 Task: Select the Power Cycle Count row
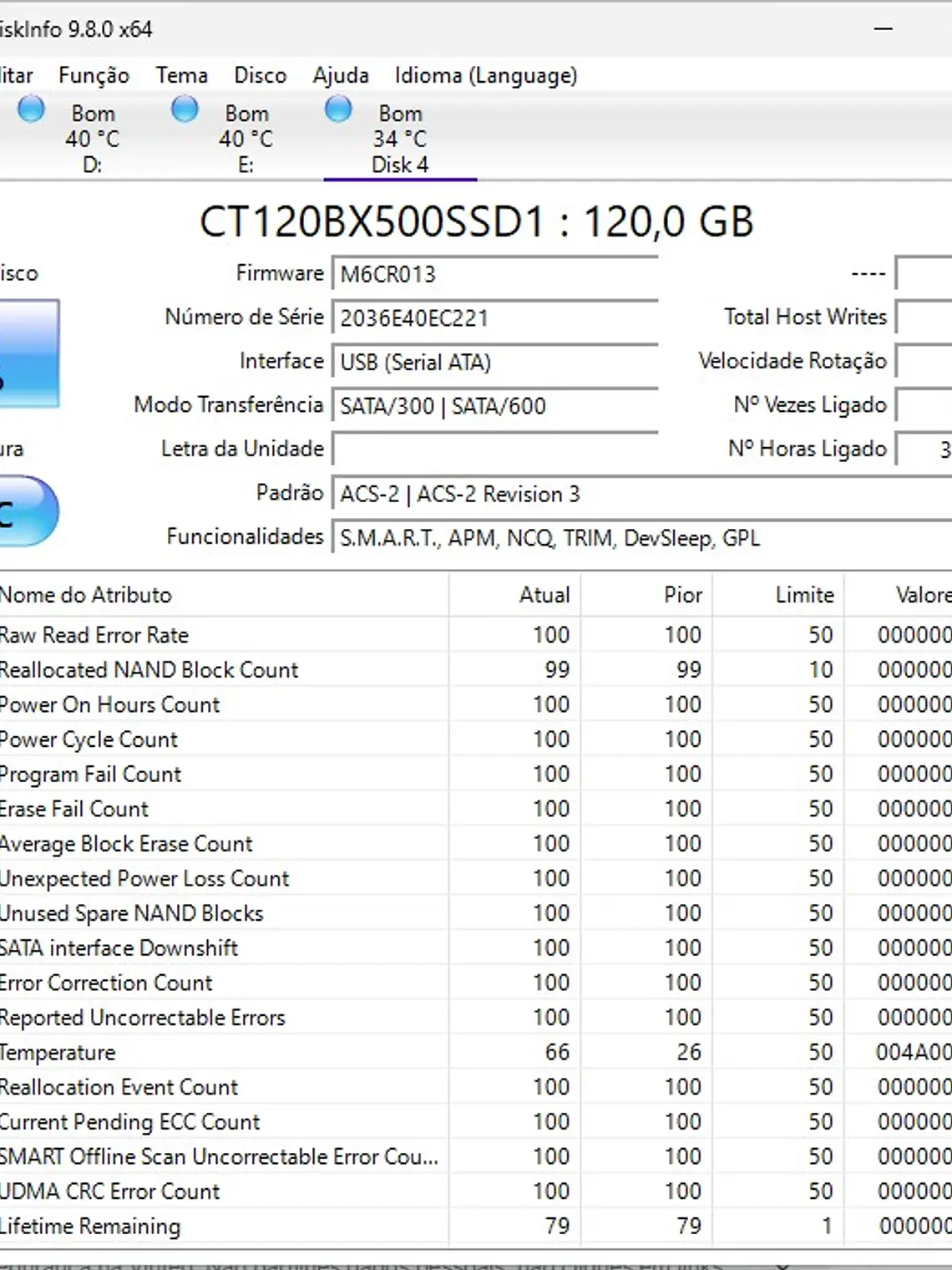click(476, 739)
